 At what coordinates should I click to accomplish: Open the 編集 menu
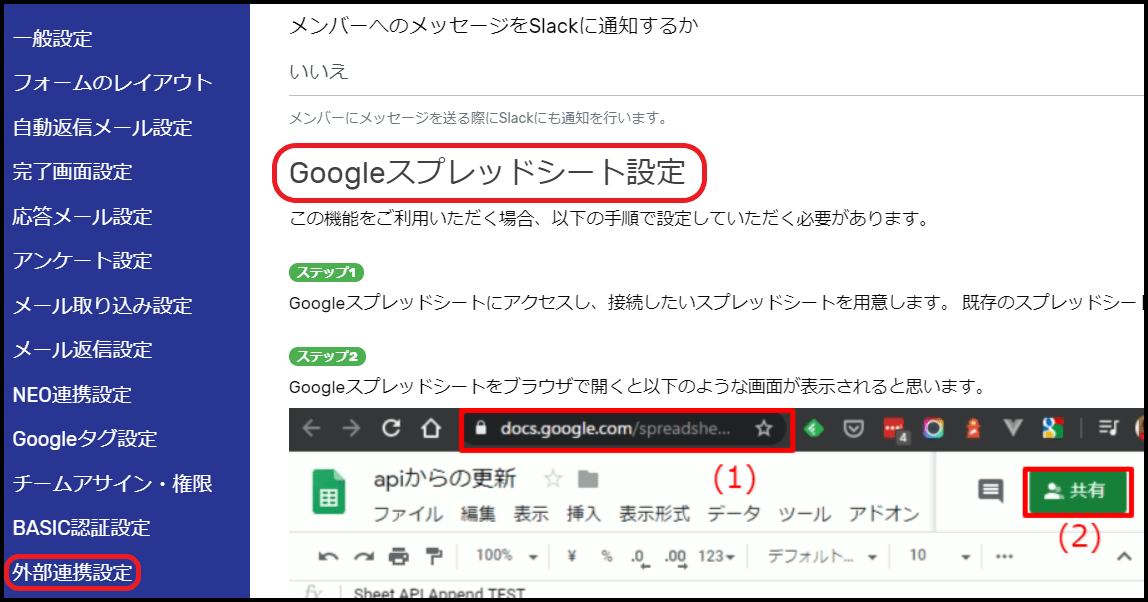click(477, 514)
